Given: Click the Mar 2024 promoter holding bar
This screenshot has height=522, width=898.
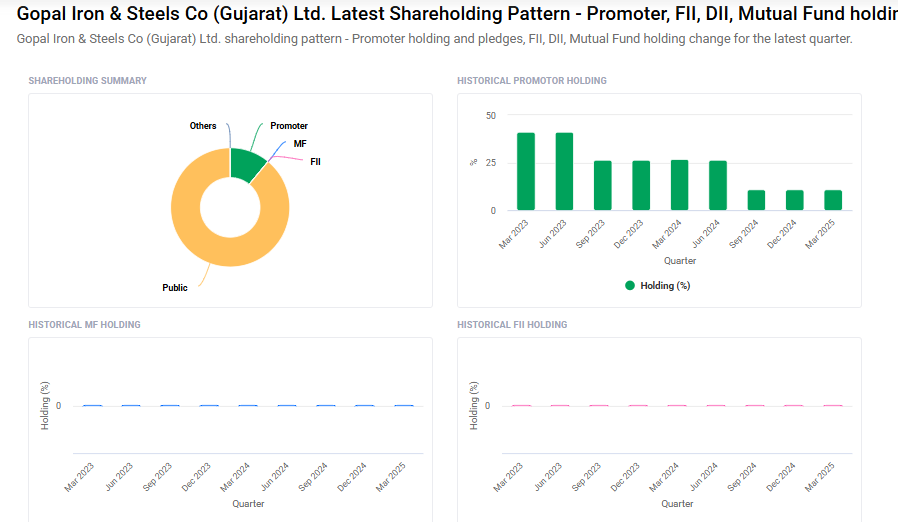Looking at the screenshot, I should coord(679,185).
